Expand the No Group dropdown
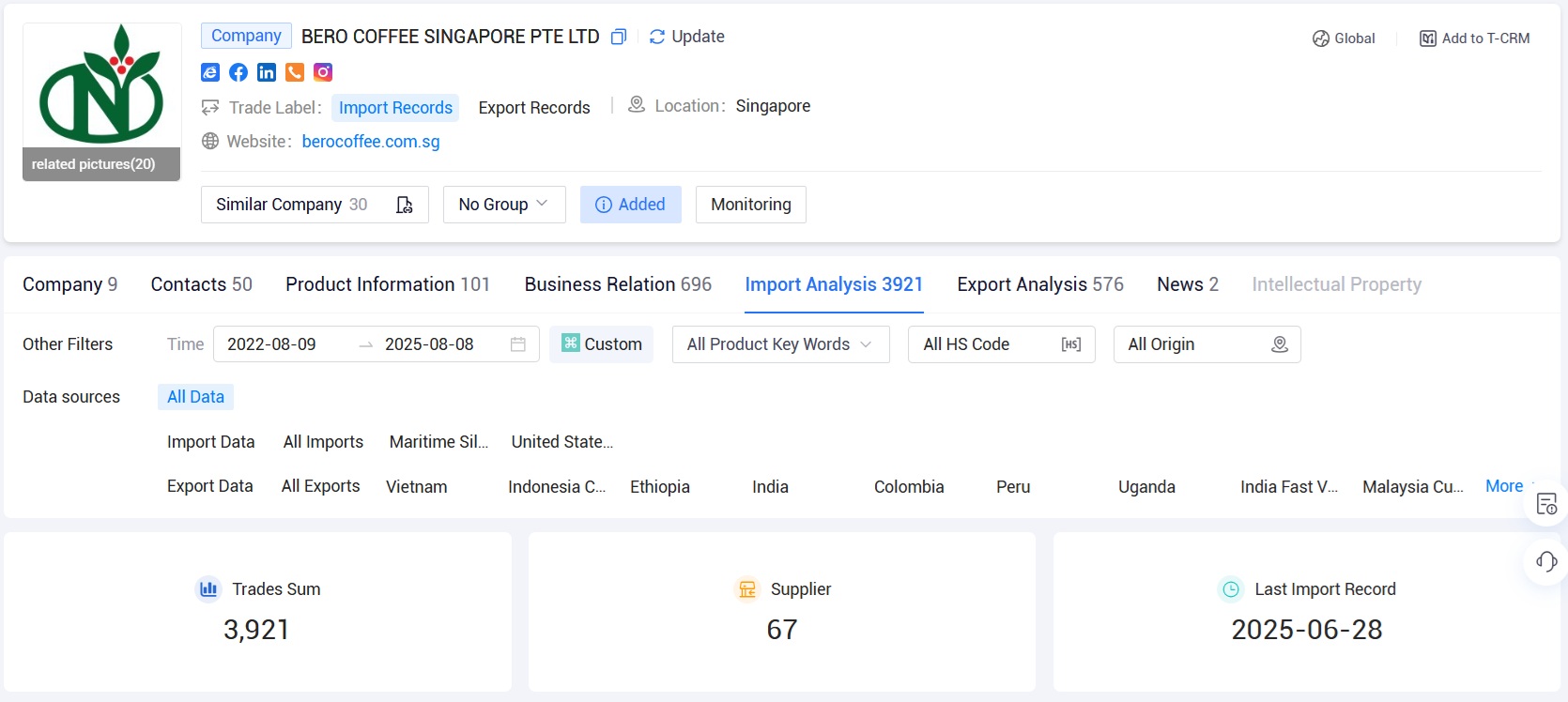The height and width of the screenshot is (702, 1568). (x=503, y=205)
